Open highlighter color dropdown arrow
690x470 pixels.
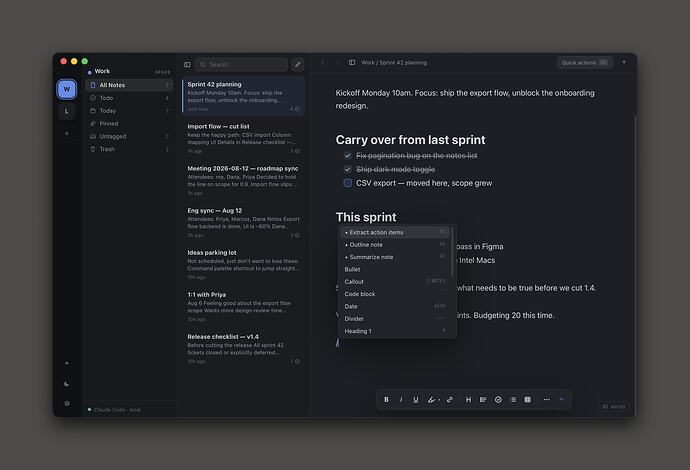coord(439,400)
